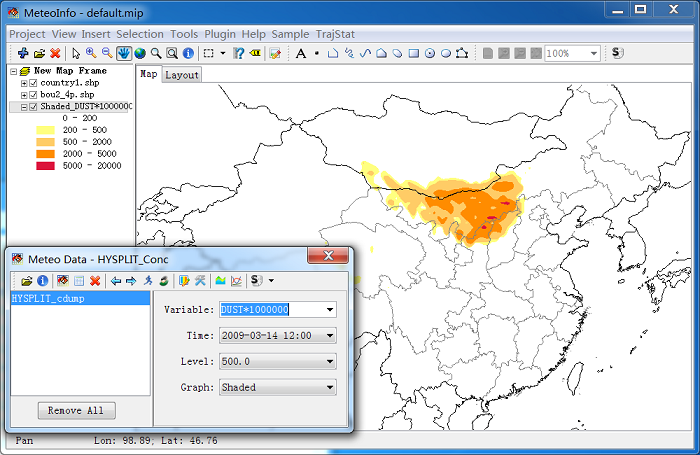The width and height of the screenshot is (700, 455).
Task: Expand the country1.shp layer node
Action: (x=24, y=83)
